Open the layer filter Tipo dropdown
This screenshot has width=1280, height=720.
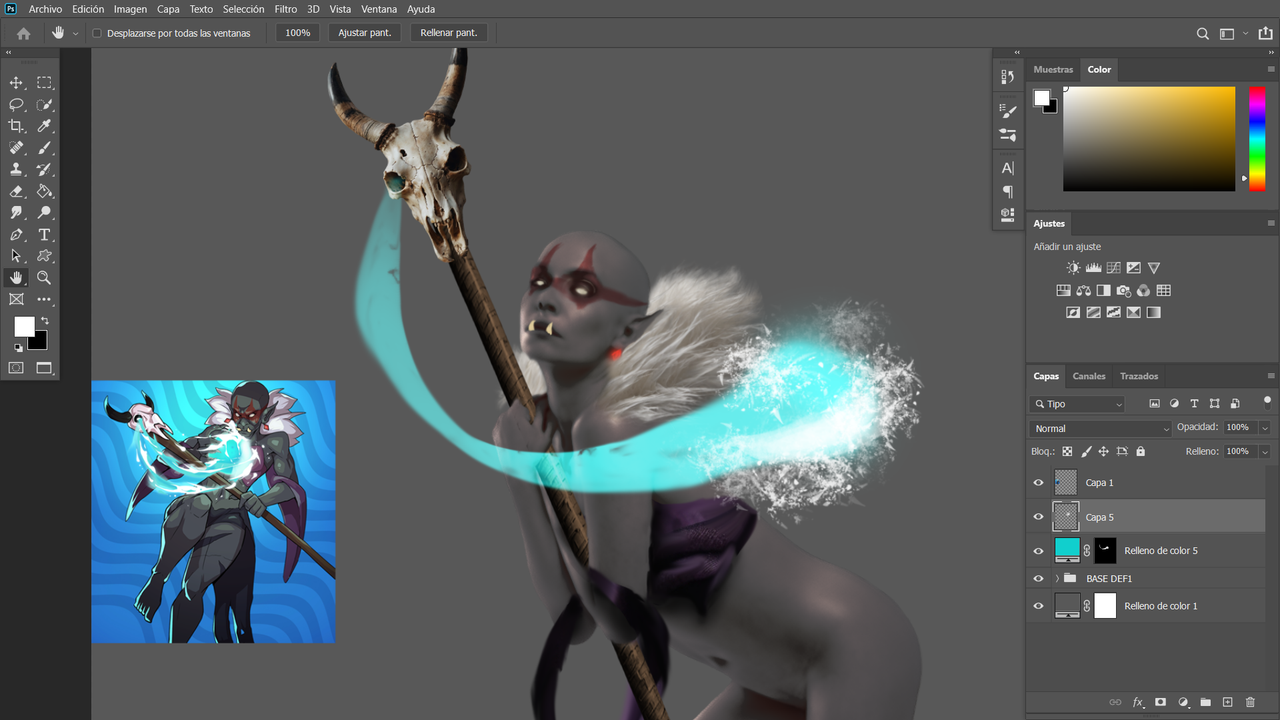pyautogui.click(x=1078, y=404)
